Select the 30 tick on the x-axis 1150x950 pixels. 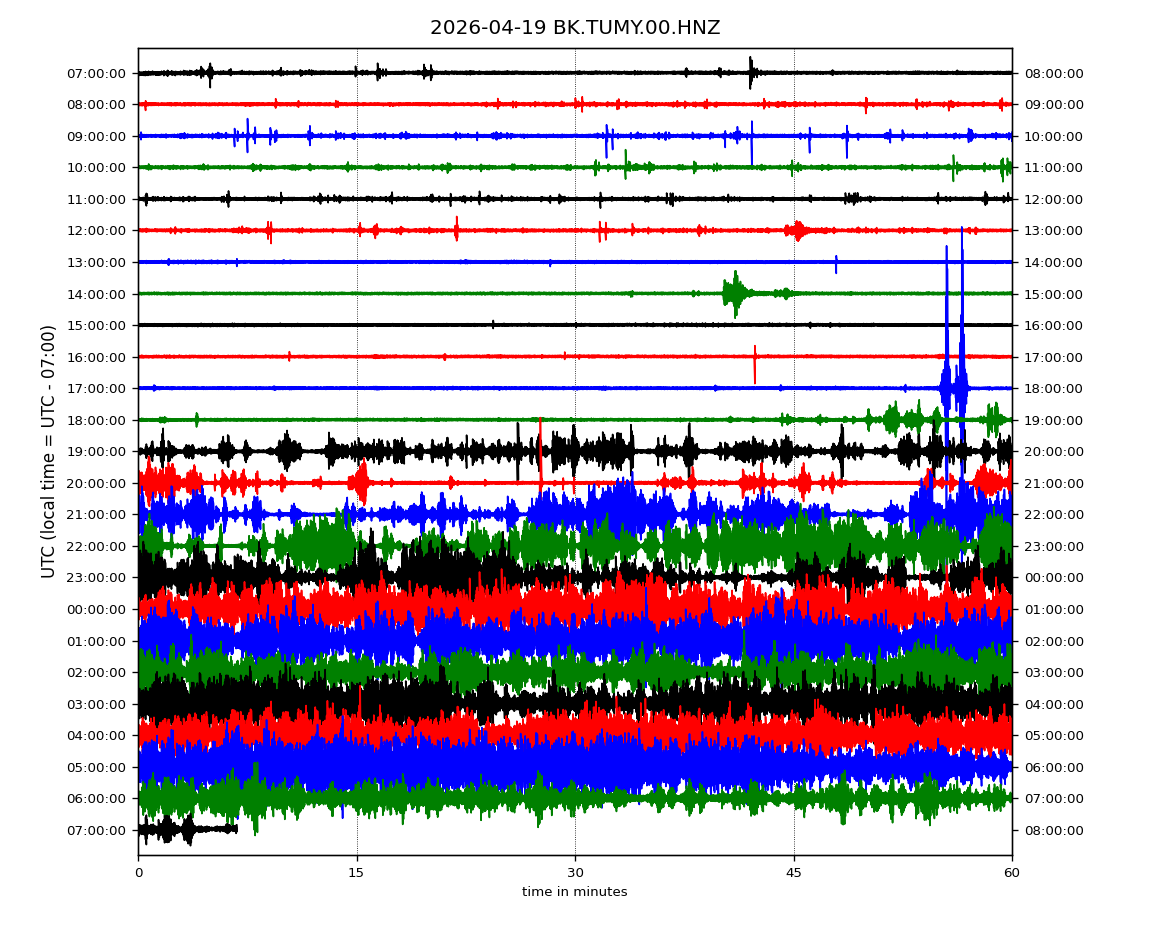pyautogui.click(x=575, y=873)
